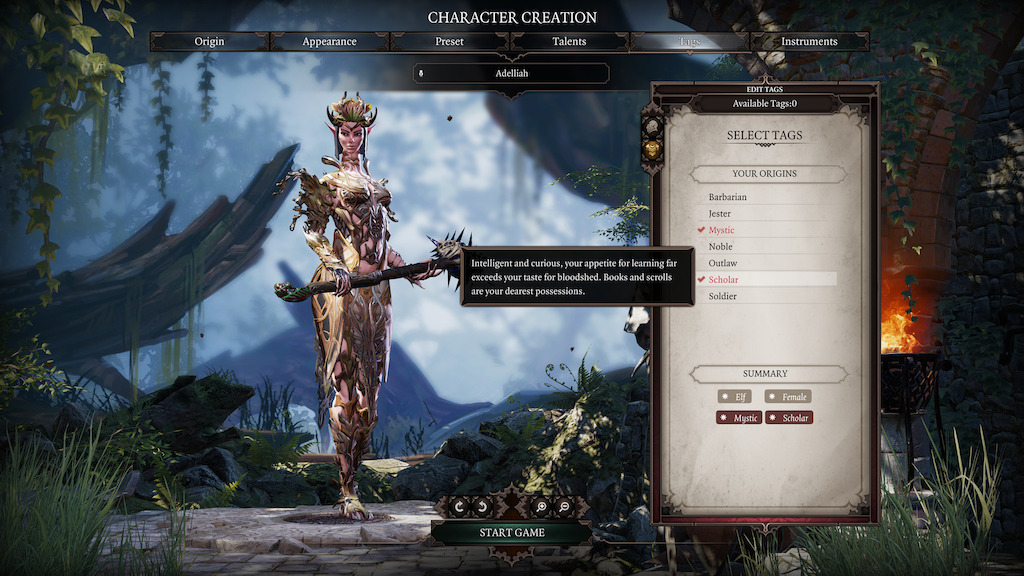Open the Talents tab
The image size is (1024, 576).
[569, 41]
